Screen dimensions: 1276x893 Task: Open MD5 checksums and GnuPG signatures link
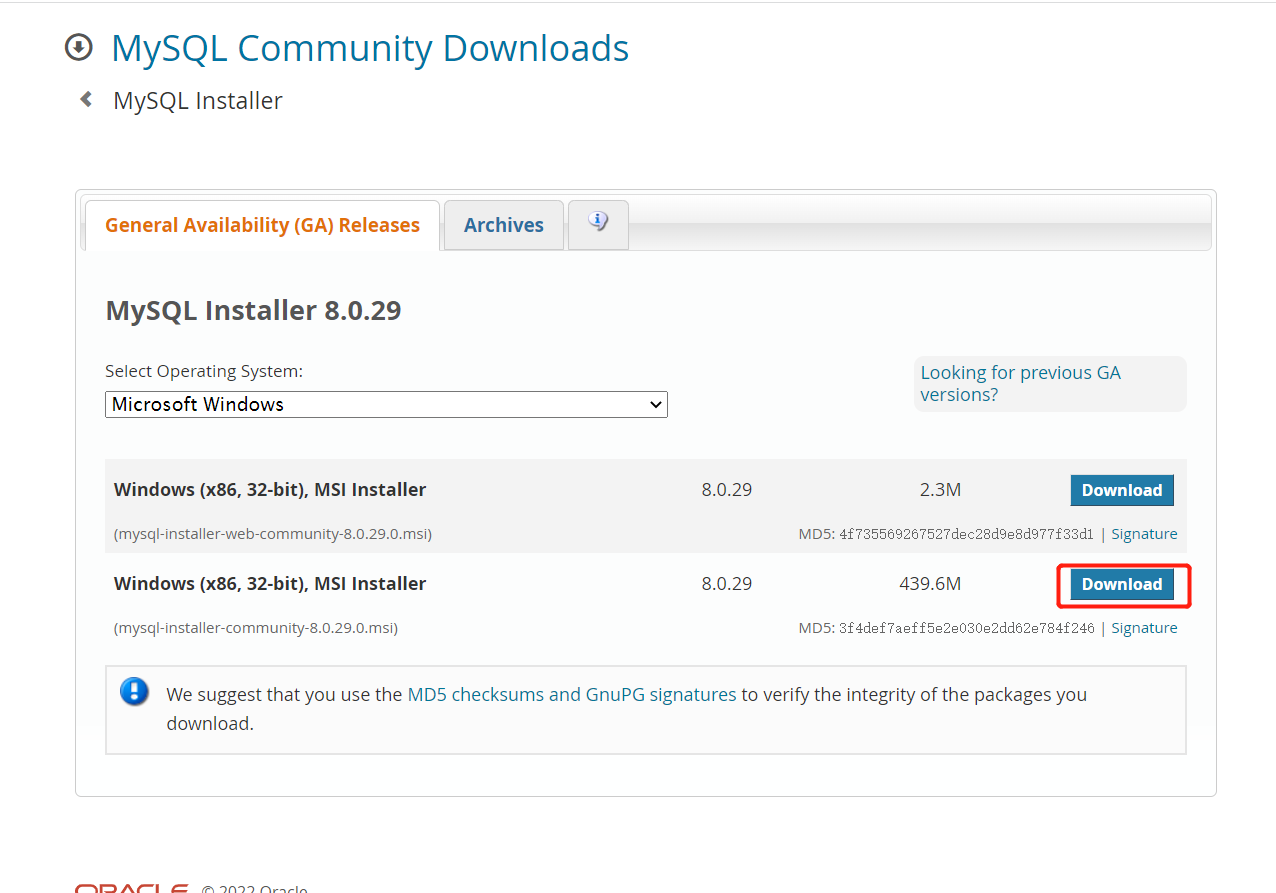click(572, 694)
